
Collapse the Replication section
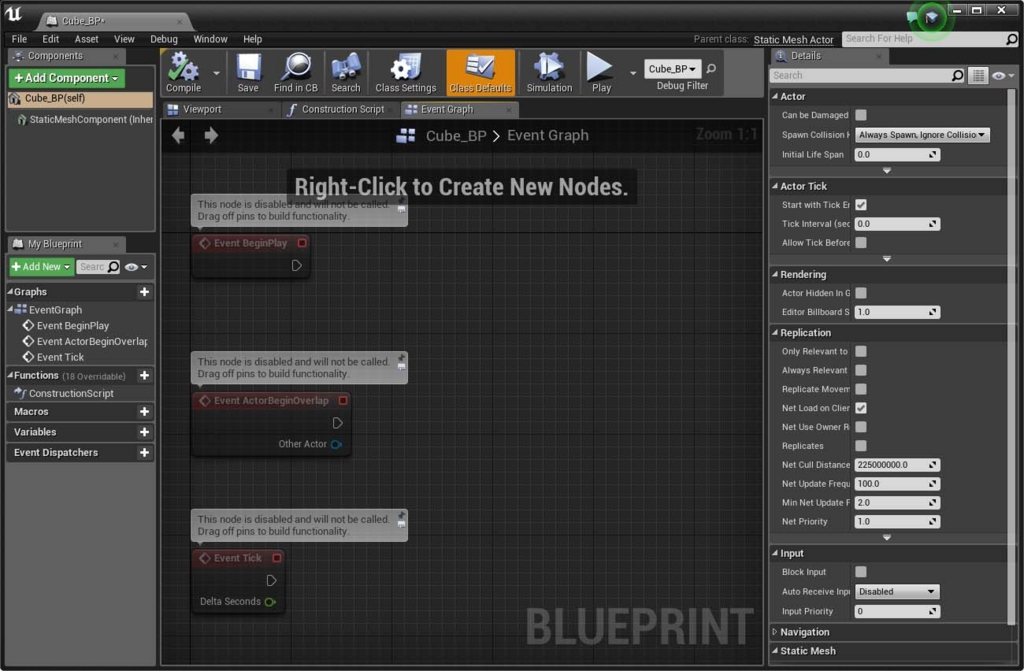pos(775,333)
